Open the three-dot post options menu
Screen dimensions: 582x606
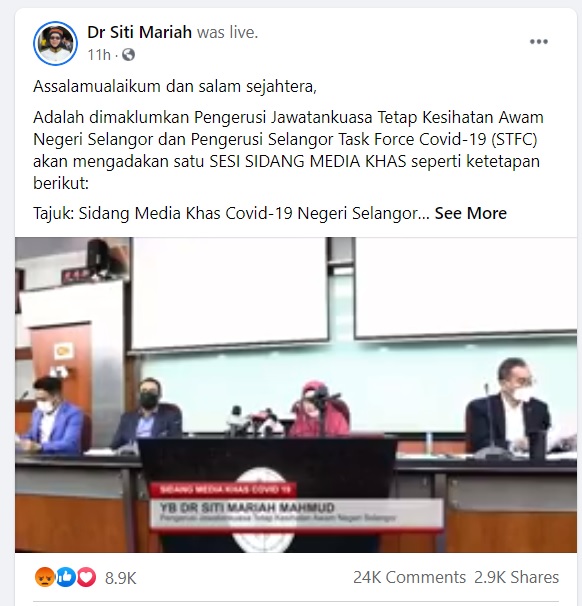pyautogui.click(x=538, y=42)
